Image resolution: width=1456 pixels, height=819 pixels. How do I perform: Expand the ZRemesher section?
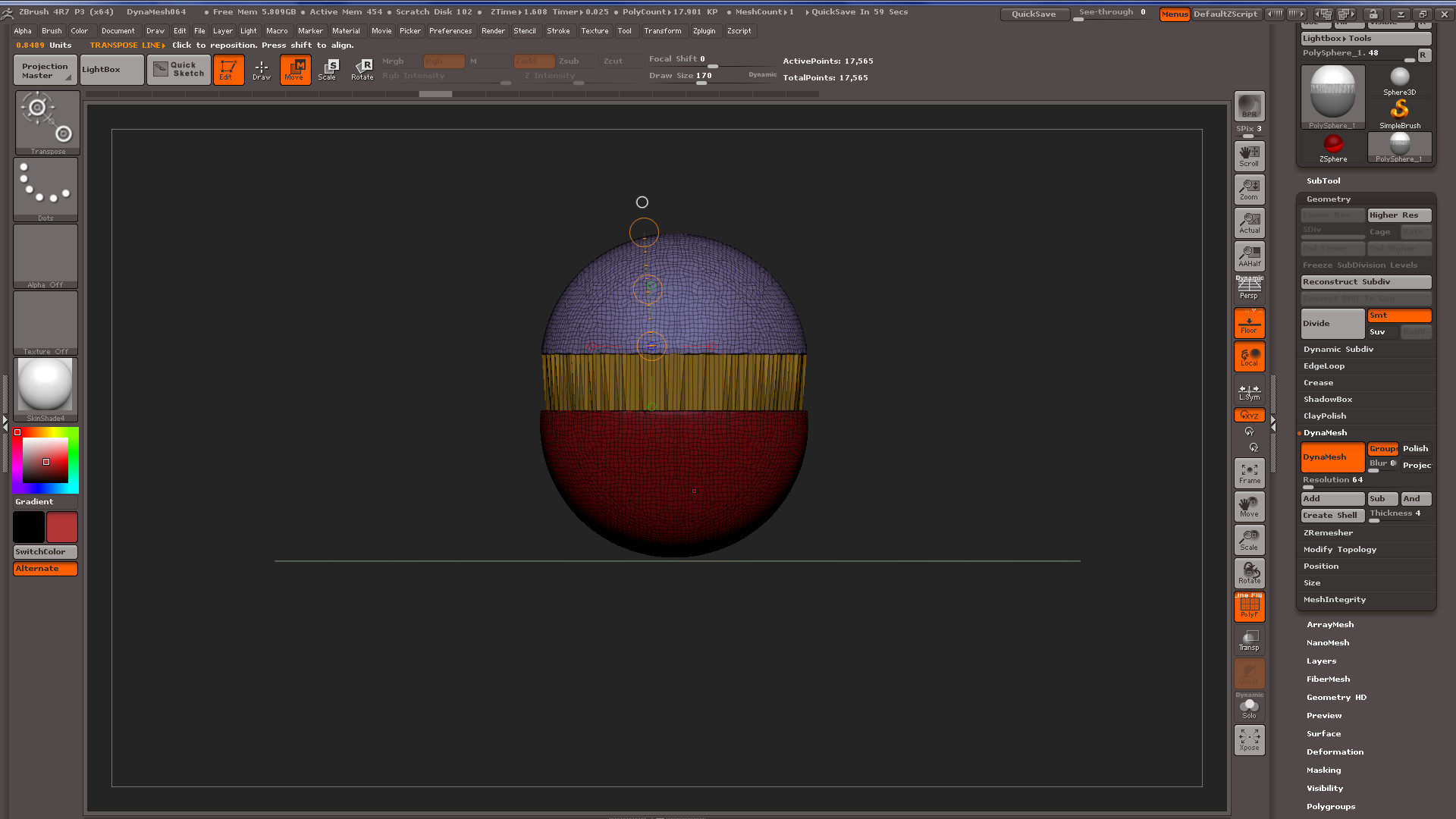(x=1328, y=533)
